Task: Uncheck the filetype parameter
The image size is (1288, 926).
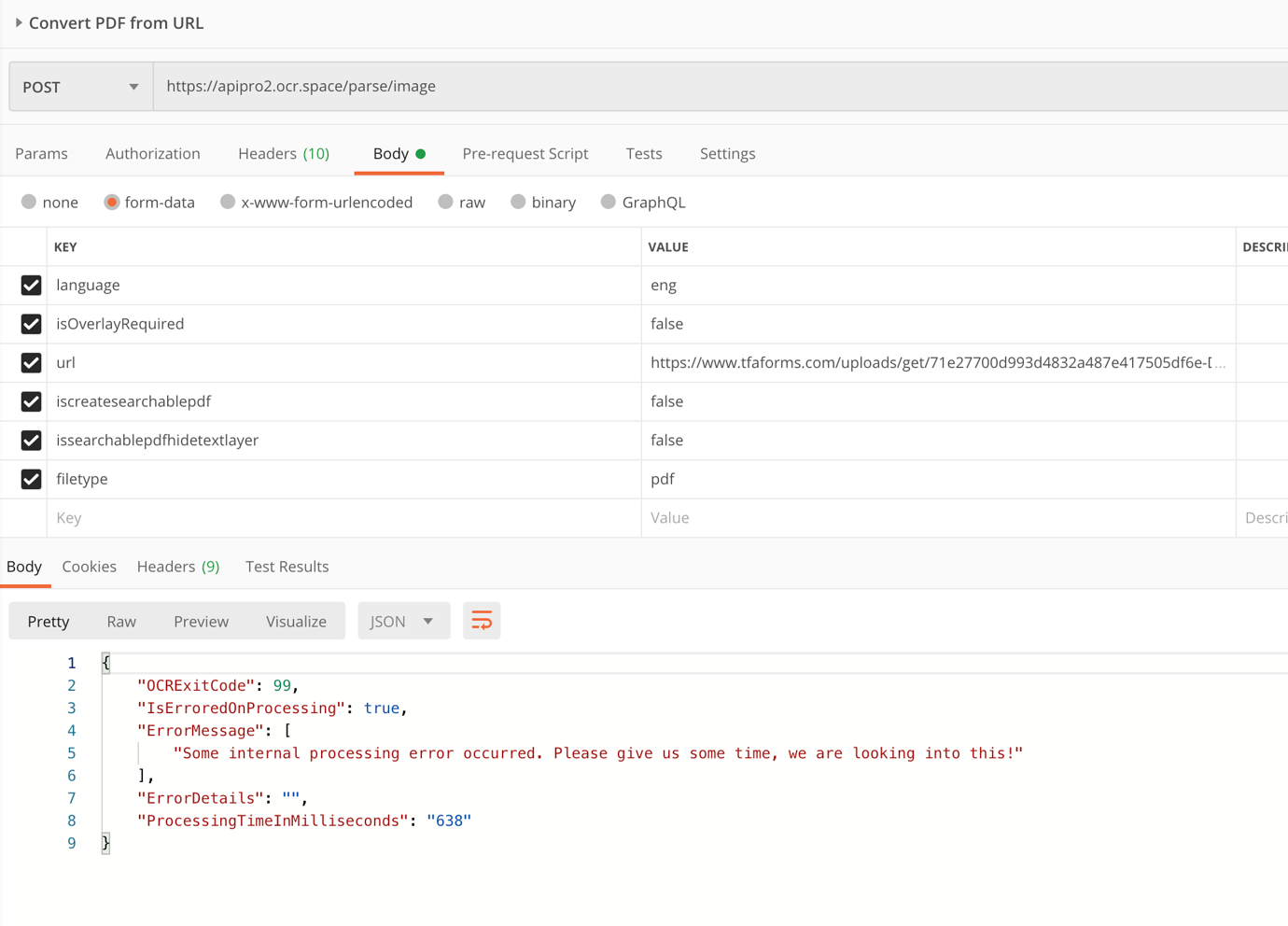Action: [x=31, y=479]
